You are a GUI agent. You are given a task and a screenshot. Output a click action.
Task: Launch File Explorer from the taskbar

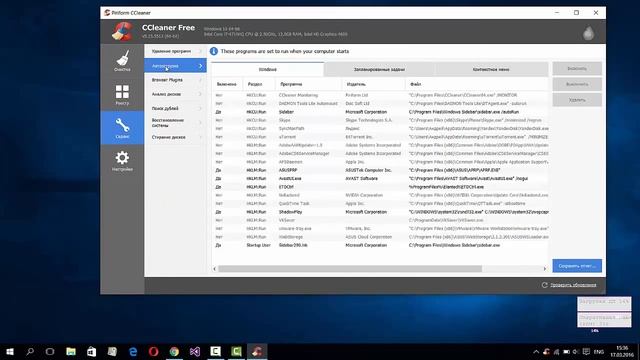pyautogui.click(x=71, y=351)
